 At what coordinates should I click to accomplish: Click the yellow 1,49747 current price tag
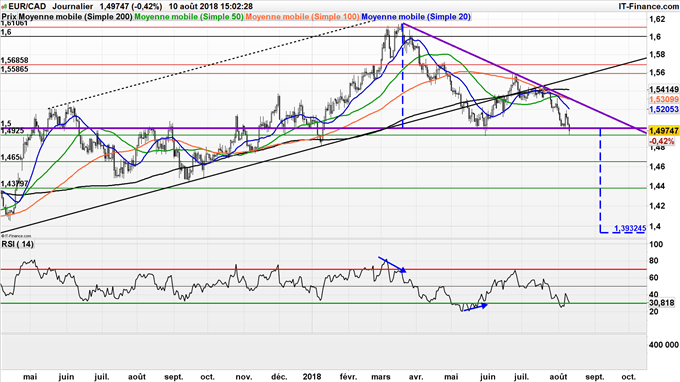coord(664,131)
